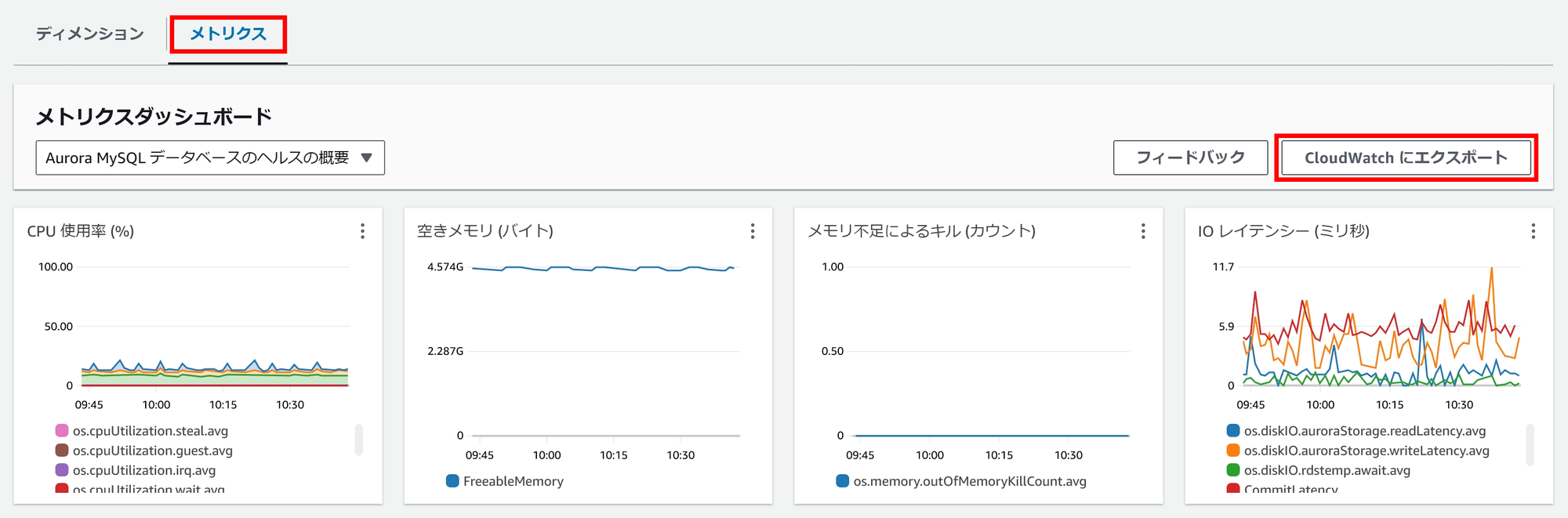This screenshot has height=518, width=1568.
Task: Toggle os.cpuUtilization.steal.avg legend swatch
Action: (x=62, y=430)
